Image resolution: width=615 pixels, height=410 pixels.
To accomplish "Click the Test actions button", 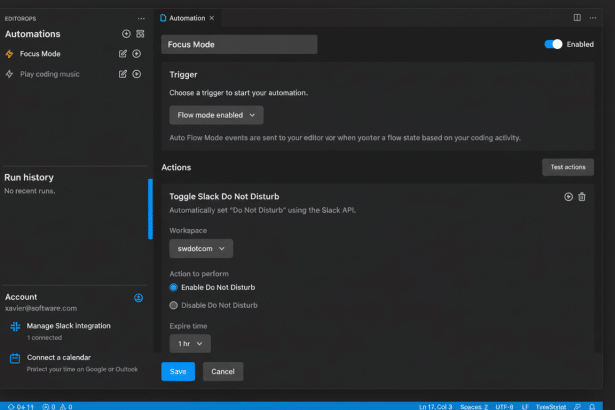I will tap(568, 167).
